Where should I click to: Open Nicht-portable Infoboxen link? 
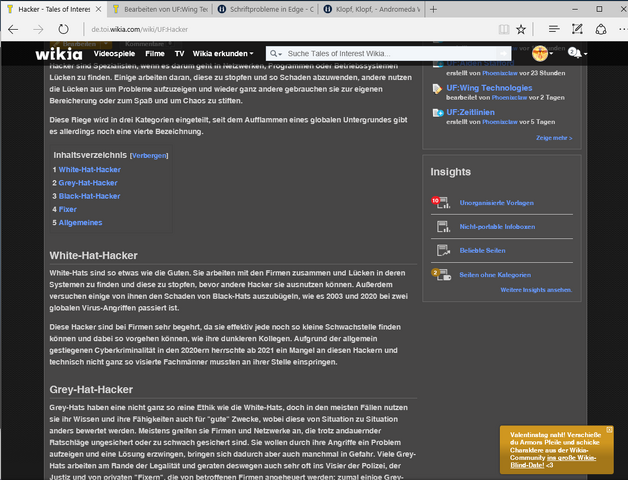497,226
